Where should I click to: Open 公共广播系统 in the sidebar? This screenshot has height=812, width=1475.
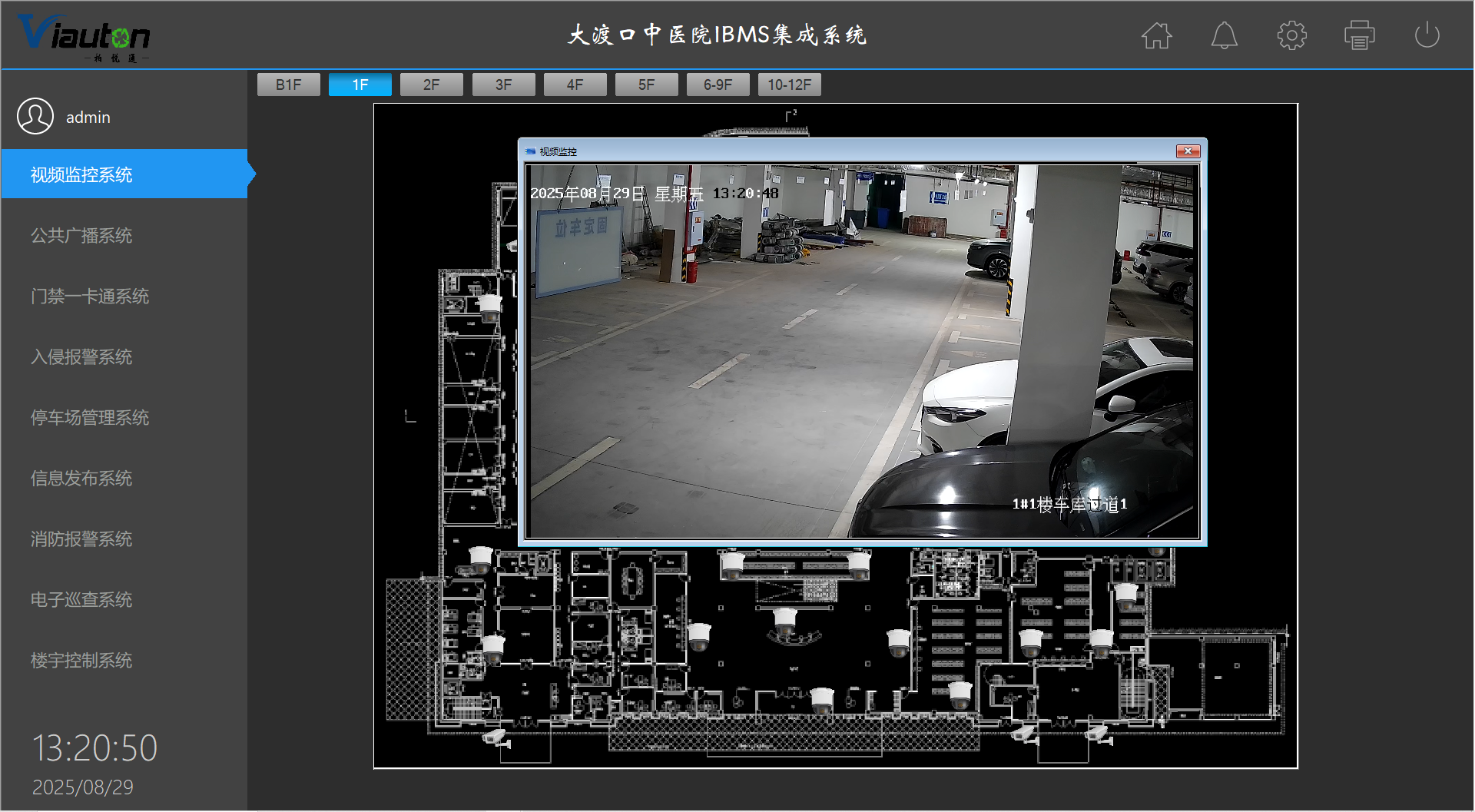[81, 236]
